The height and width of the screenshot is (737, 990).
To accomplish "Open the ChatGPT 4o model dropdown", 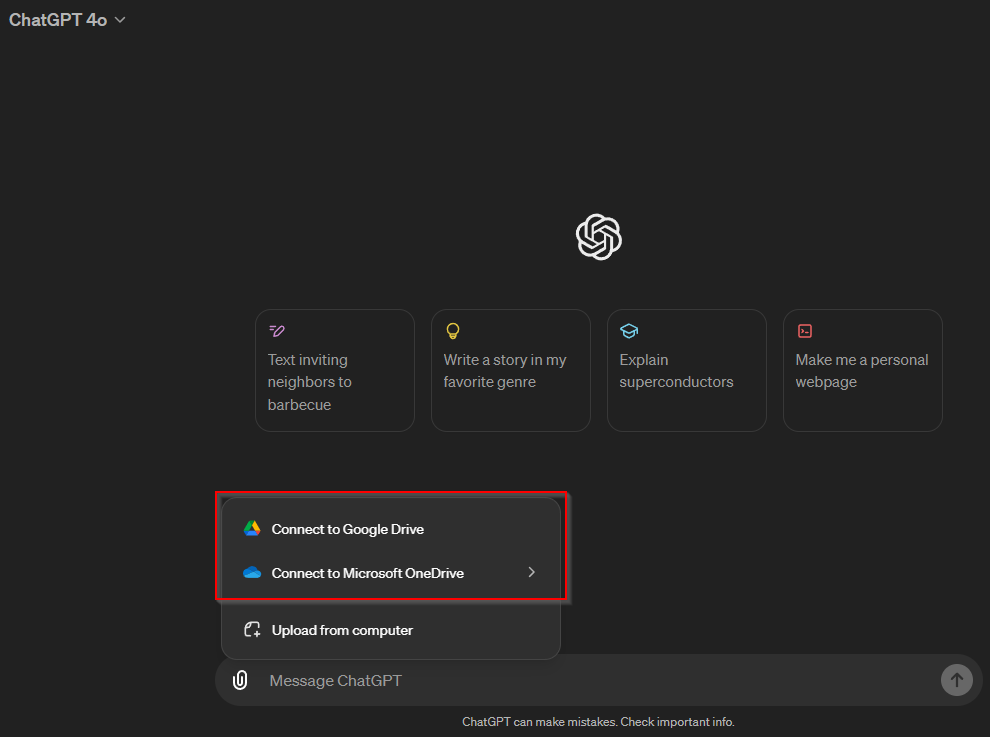I will click(x=67, y=20).
